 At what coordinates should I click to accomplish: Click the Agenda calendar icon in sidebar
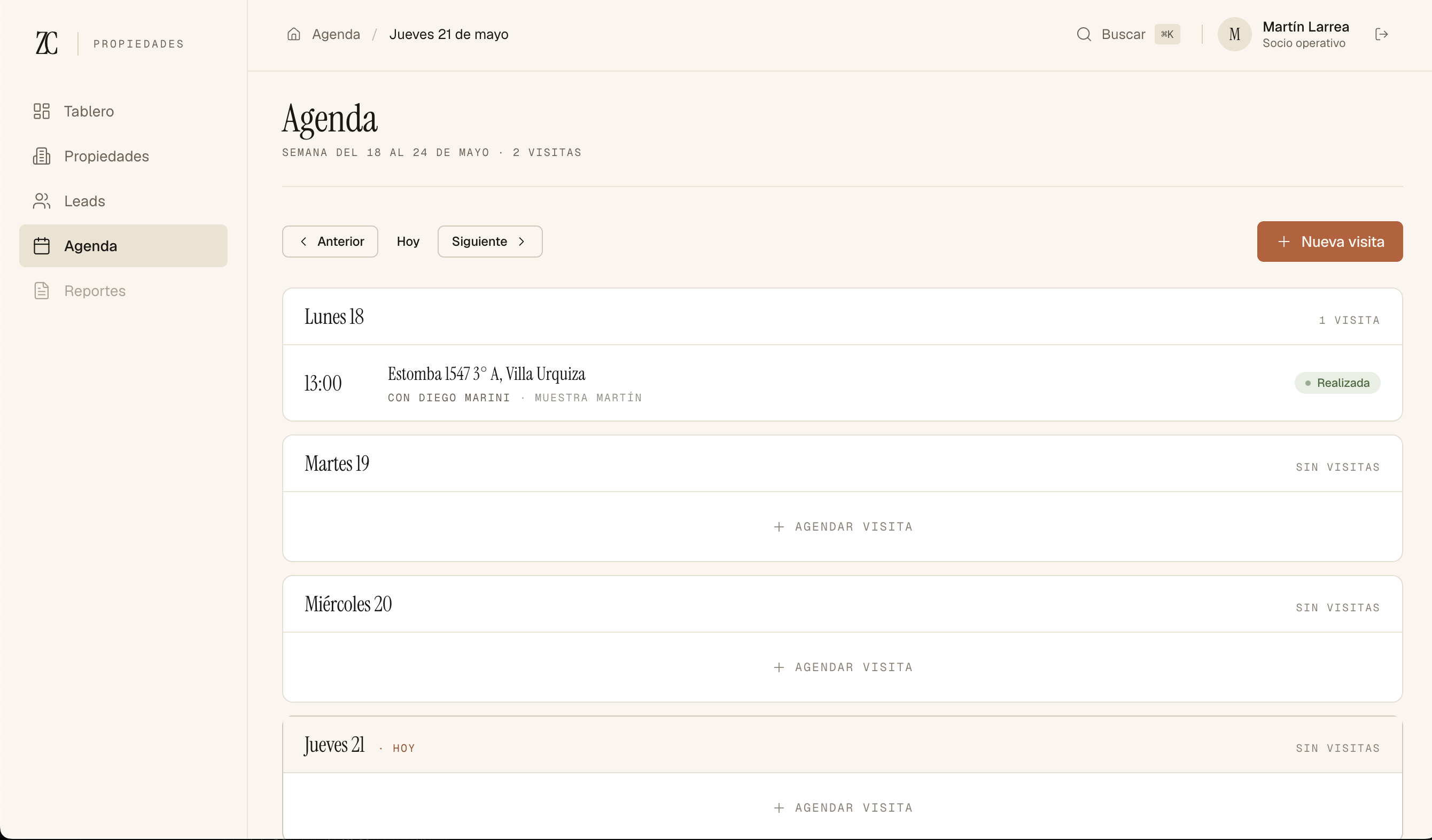point(42,245)
